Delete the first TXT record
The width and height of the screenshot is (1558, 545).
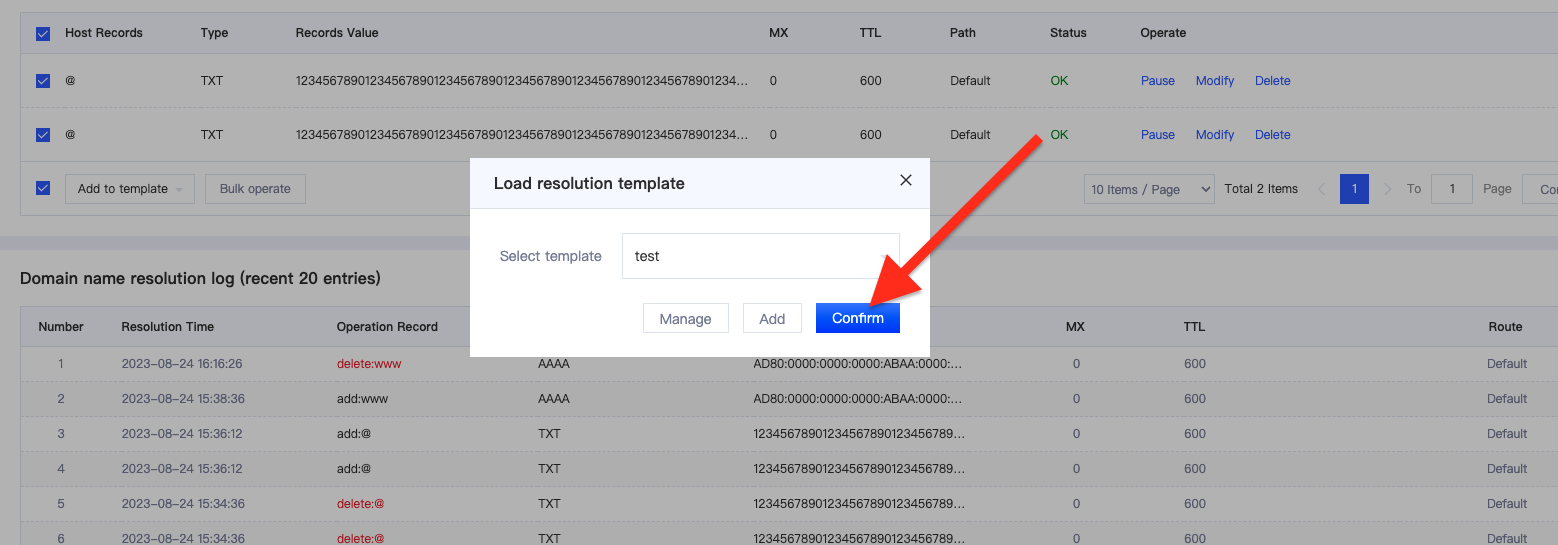[x=1272, y=81]
